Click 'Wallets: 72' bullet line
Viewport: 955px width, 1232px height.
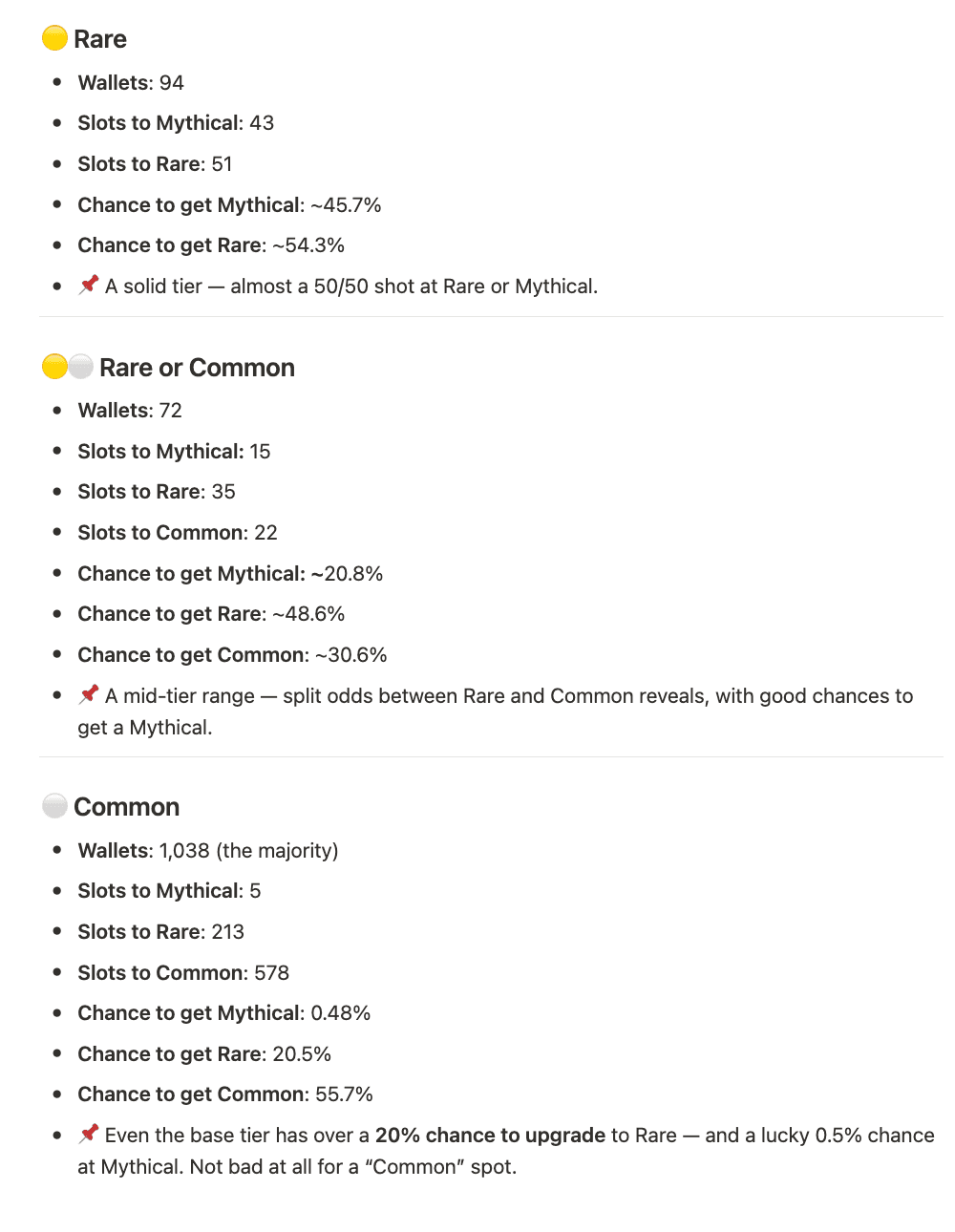130,411
